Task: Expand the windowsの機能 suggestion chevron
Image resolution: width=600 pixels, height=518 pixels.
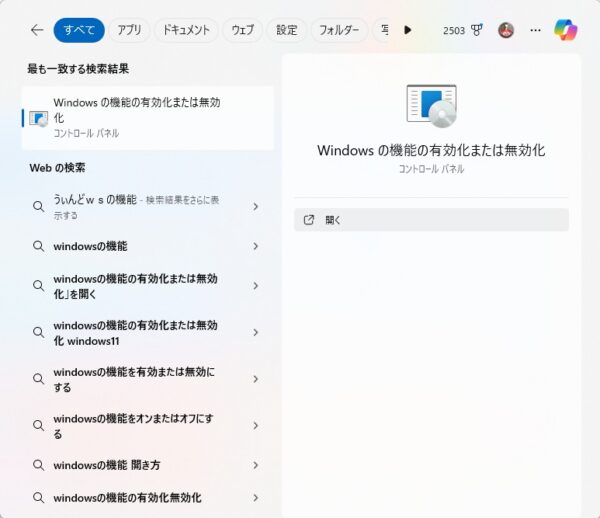Action: click(256, 246)
